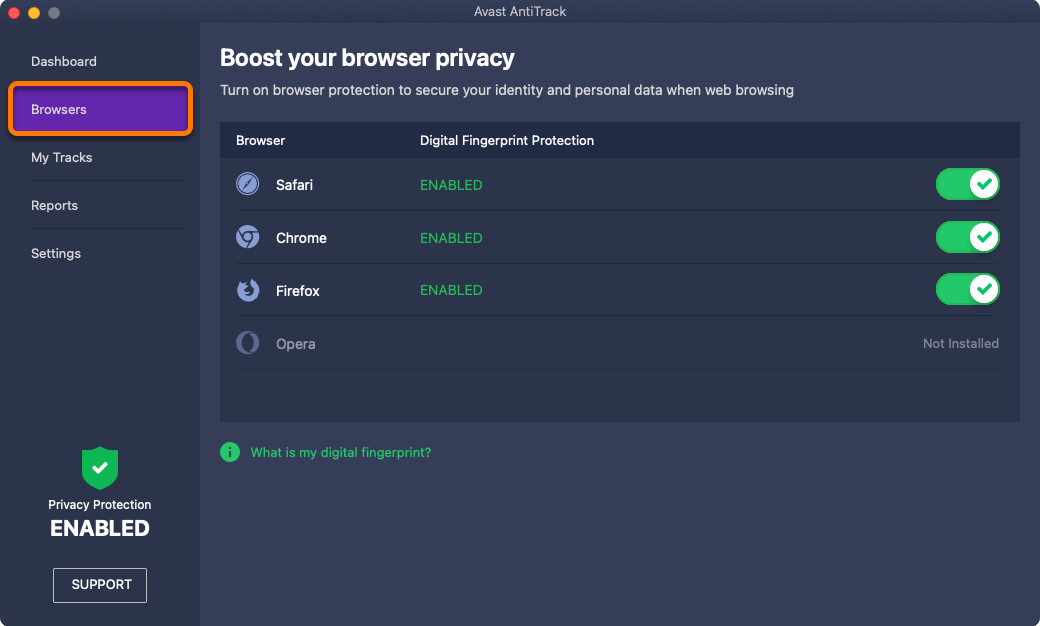Viewport: 1040px width, 626px height.
Task: Click the SUPPORT button
Action: tap(100, 585)
